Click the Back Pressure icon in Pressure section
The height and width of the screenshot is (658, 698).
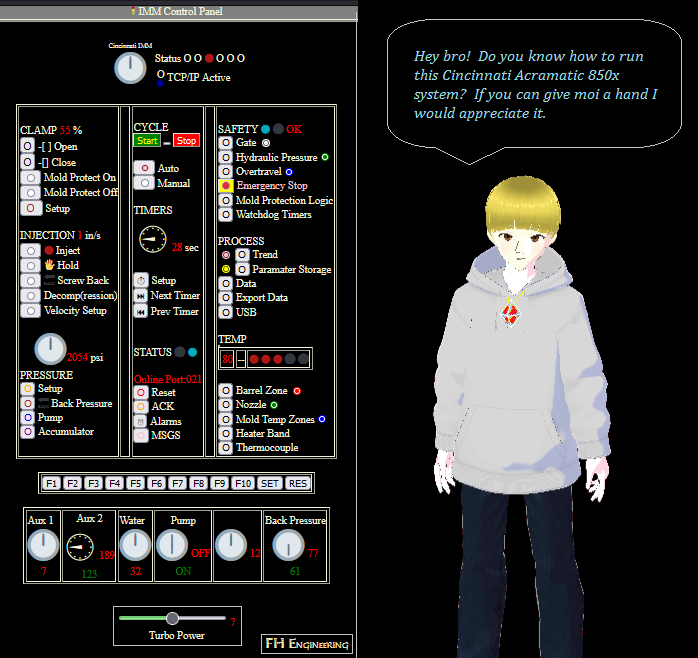(x=28, y=403)
